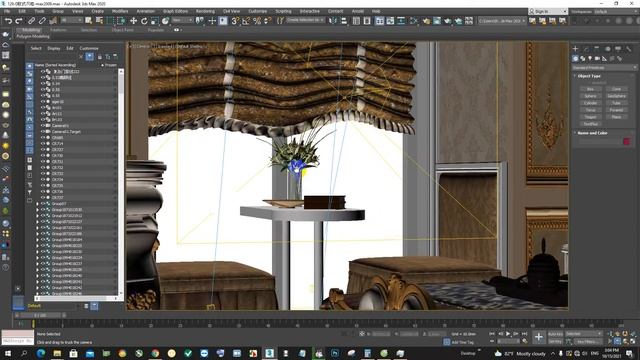Toggle Spinner Snap on the toolbar
Image resolution: width=640 pixels, height=360 pixels.
[x=267, y=21]
